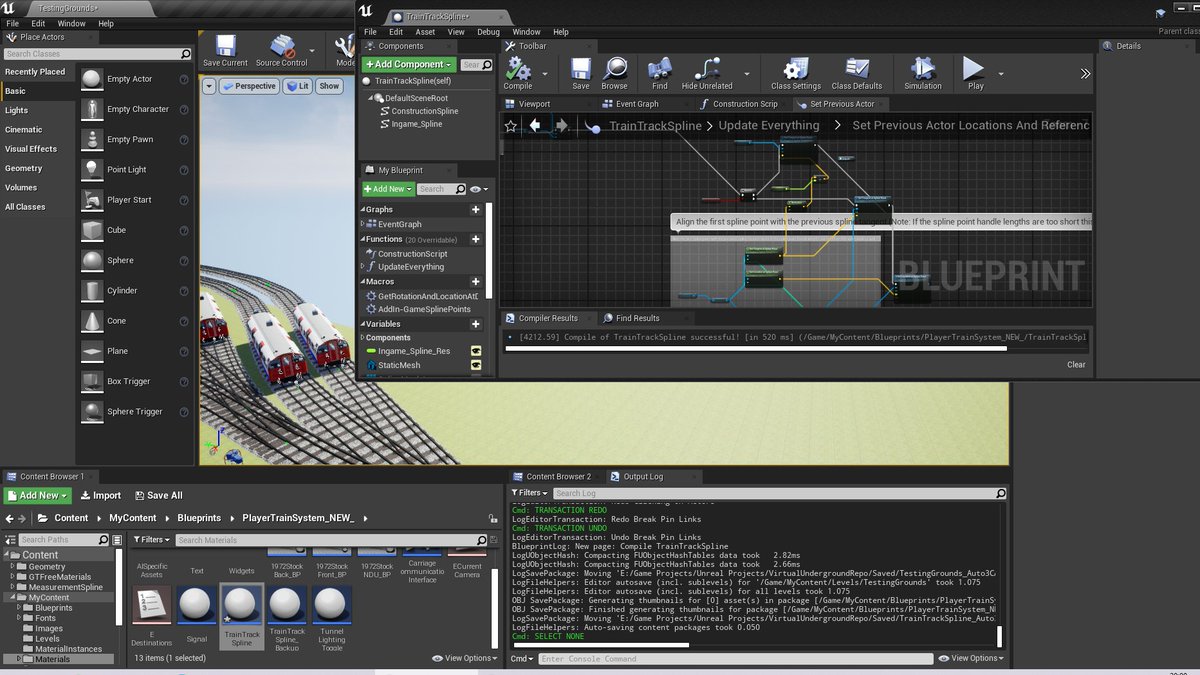Click the Clear button in Compiler Results
This screenshot has width=1200, height=675.
click(1076, 365)
